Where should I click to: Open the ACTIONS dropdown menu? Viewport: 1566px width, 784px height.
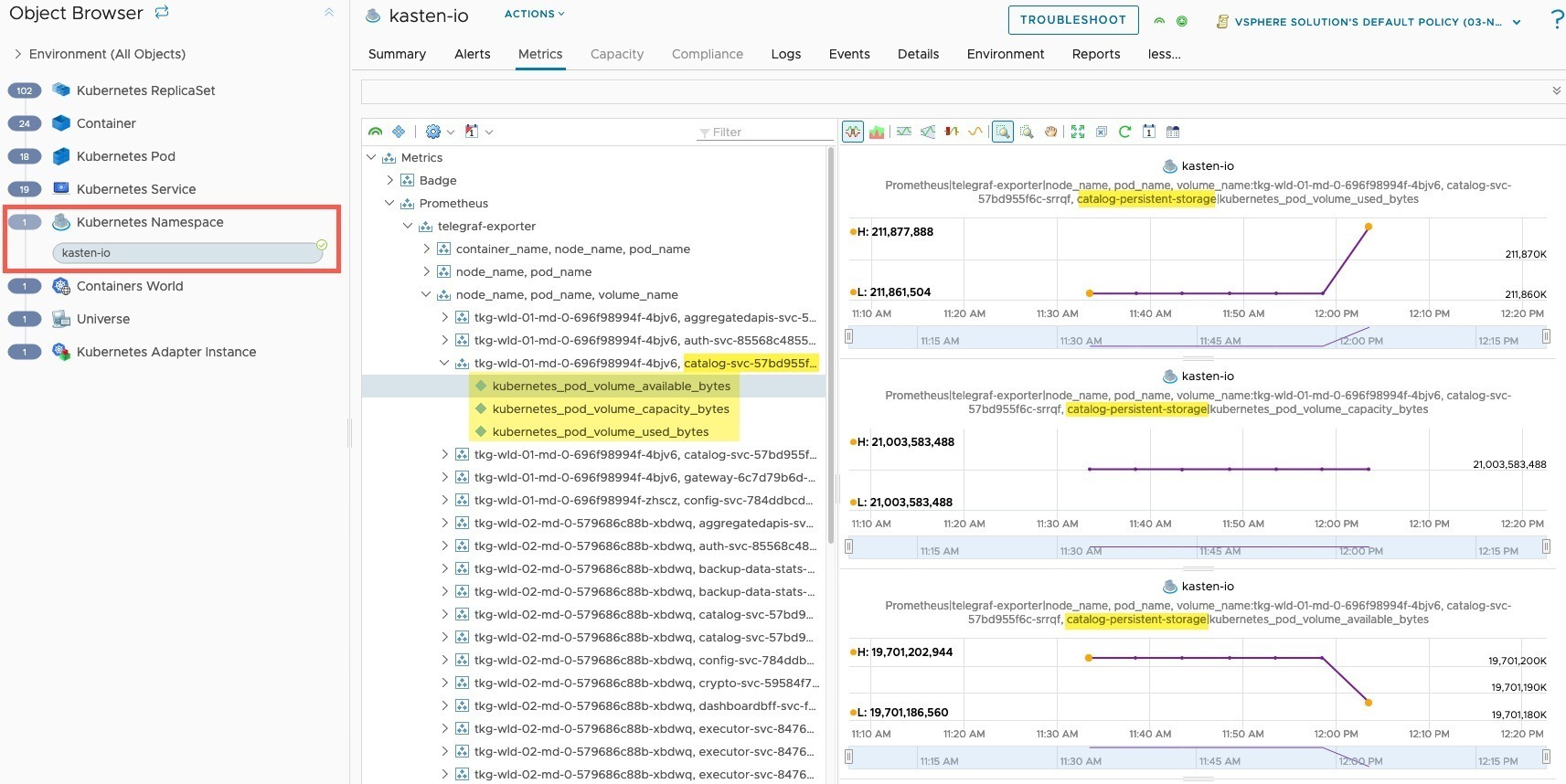coord(535,14)
